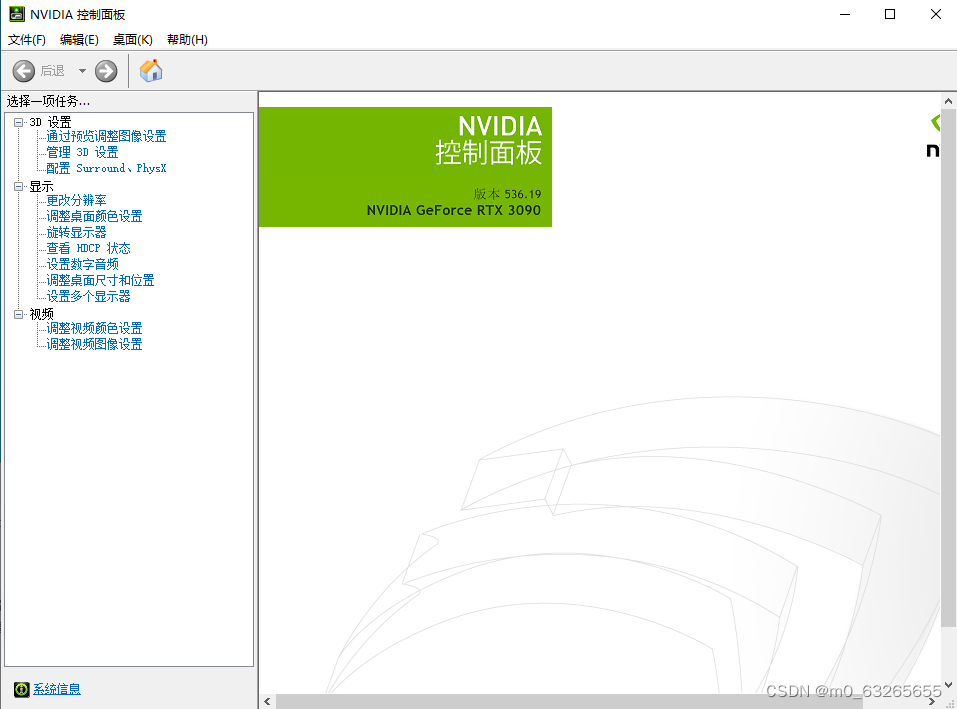Click the 3D 设置 category label

click(51, 122)
